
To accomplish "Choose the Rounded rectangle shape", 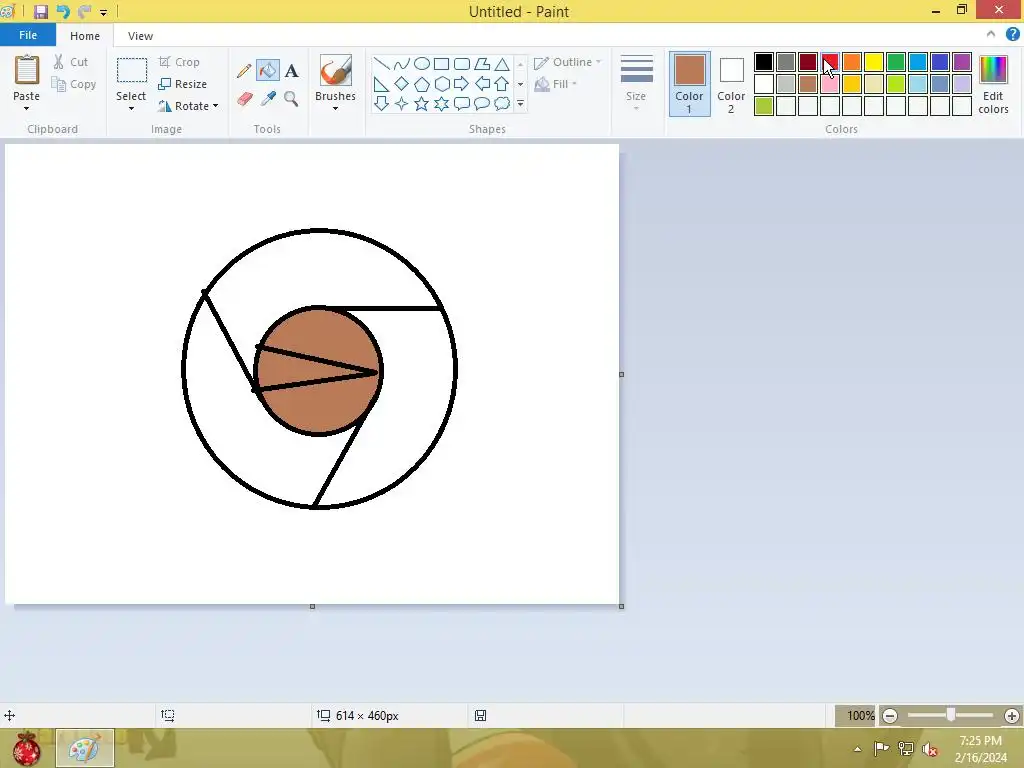I will coord(462,64).
